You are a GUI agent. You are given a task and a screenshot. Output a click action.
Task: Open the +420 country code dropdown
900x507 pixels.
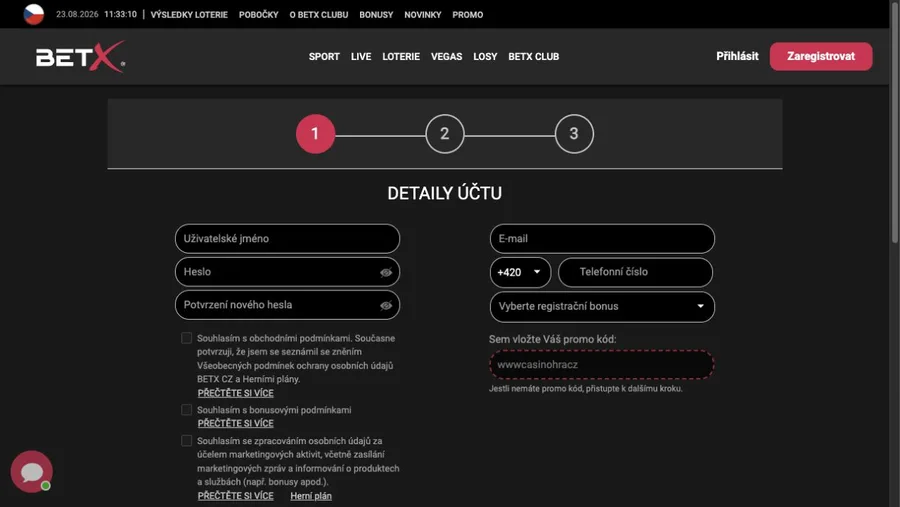coord(520,272)
